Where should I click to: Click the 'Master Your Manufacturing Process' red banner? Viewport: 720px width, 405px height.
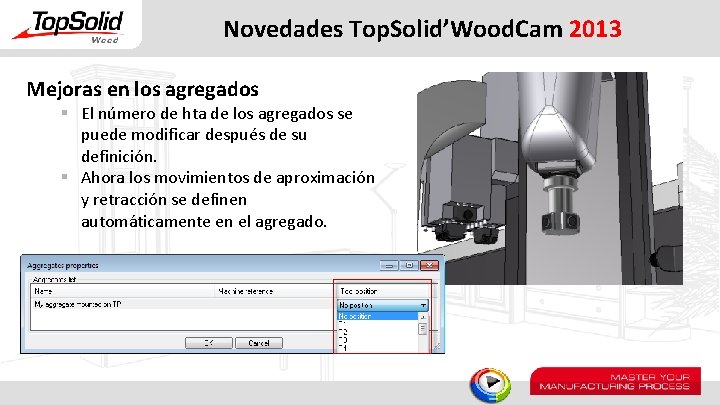click(x=615, y=381)
